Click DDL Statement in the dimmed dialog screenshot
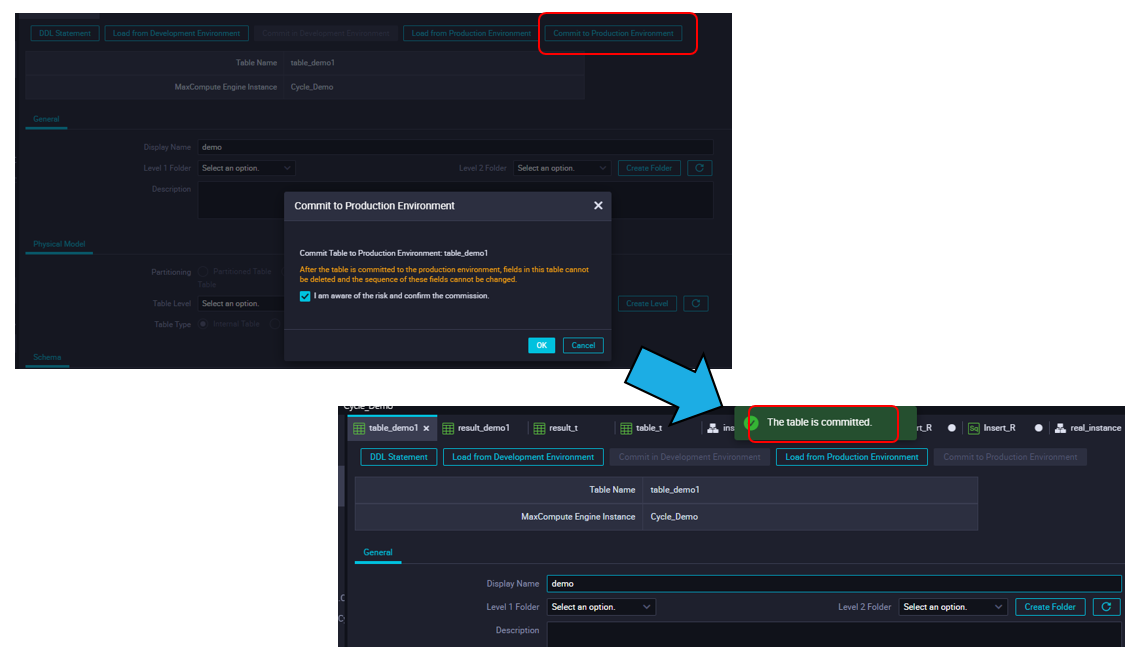This screenshot has height=664, width=1141. (65, 33)
